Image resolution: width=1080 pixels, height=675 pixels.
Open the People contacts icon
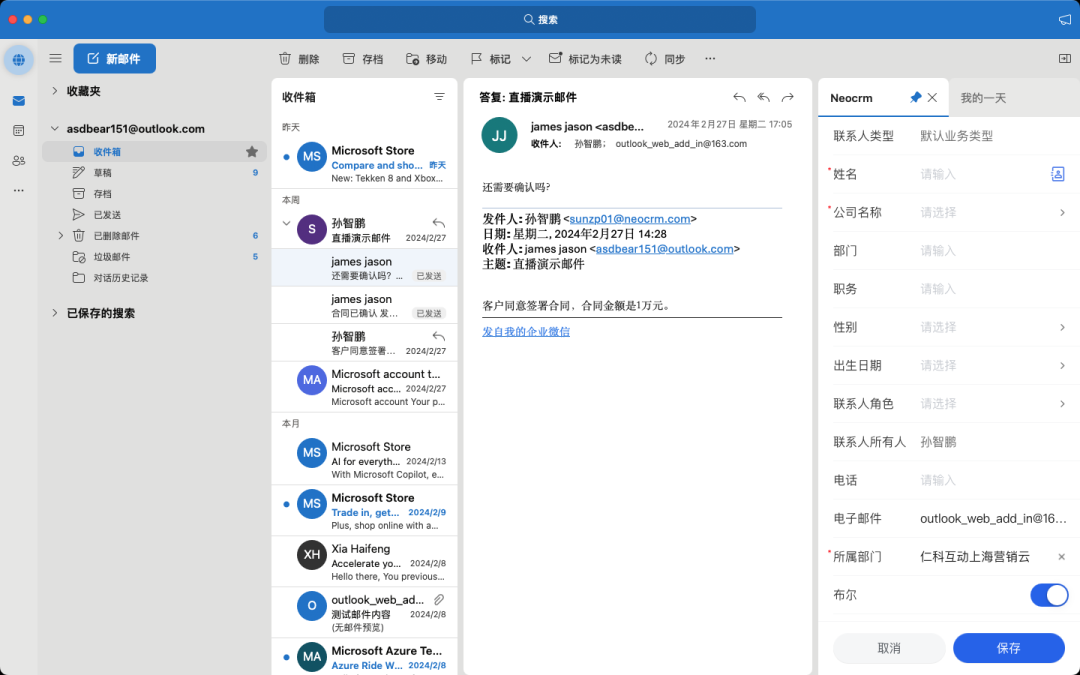pyautogui.click(x=18, y=161)
